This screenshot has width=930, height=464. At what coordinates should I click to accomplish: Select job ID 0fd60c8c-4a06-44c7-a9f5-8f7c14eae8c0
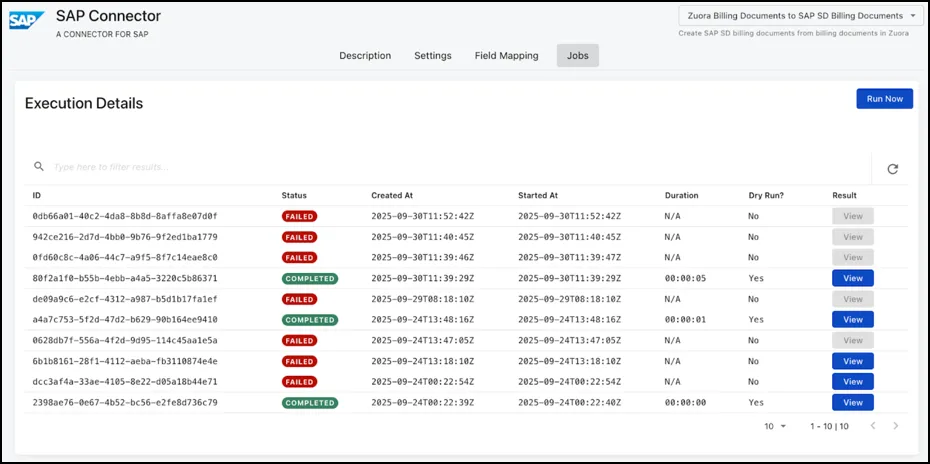(125, 258)
